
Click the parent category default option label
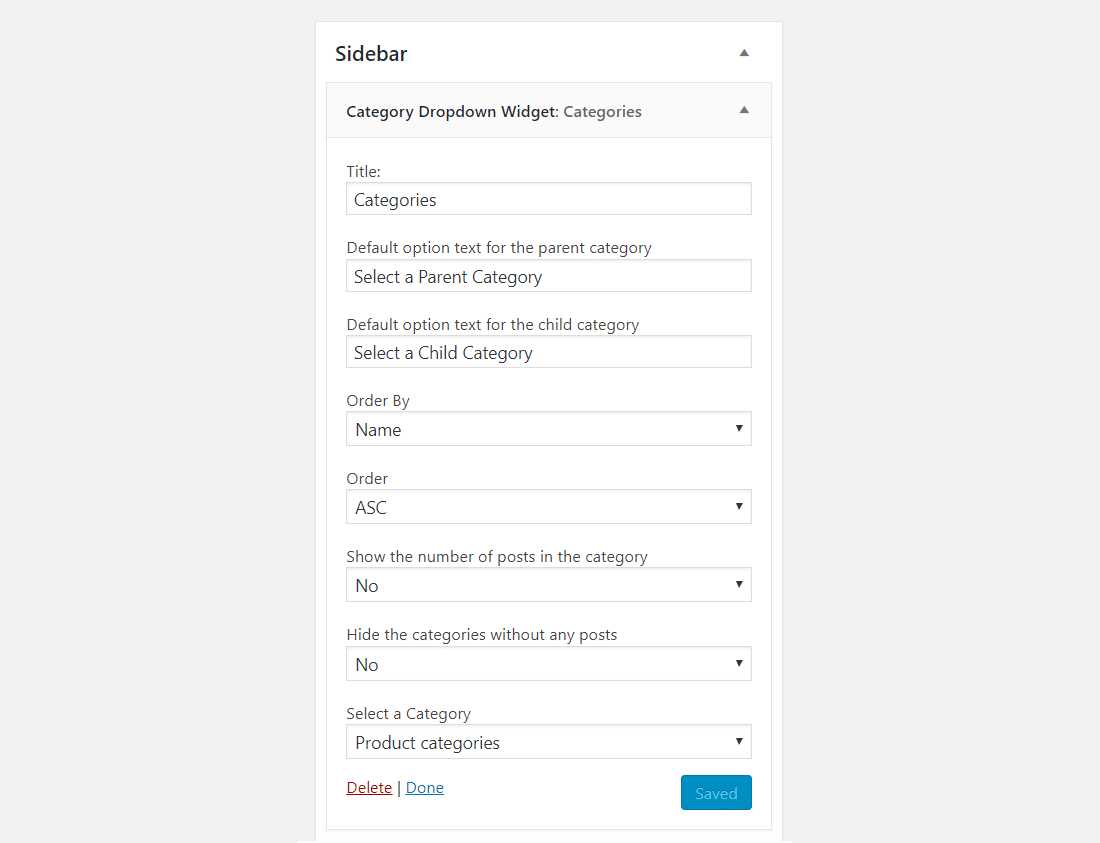pos(498,247)
